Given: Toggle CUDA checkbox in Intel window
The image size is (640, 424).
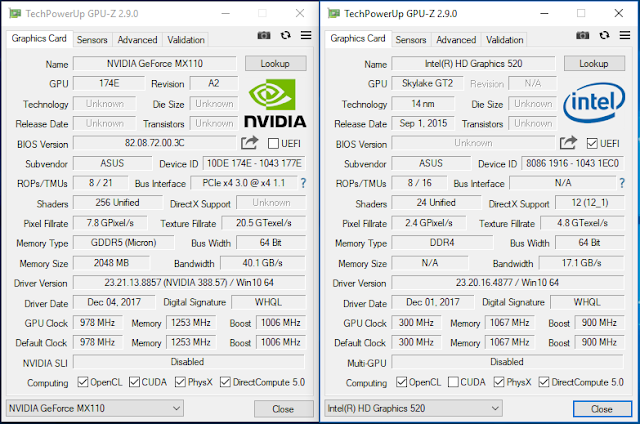Looking at the screenshot, I should [453, 382].
